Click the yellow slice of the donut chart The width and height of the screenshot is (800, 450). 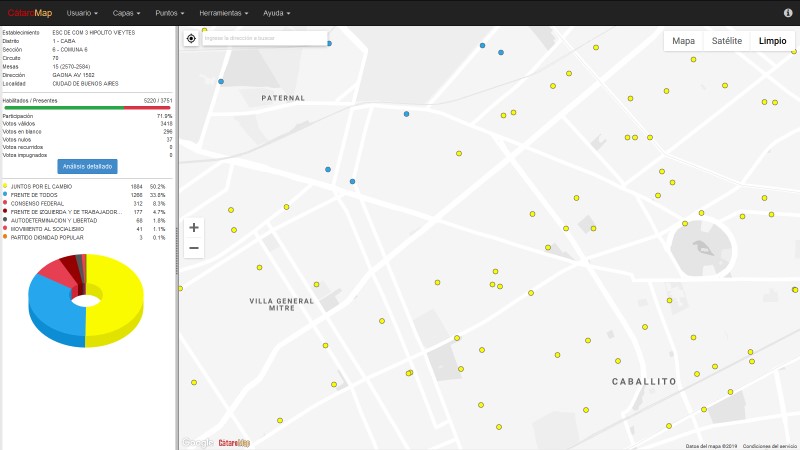click(120, 301)
